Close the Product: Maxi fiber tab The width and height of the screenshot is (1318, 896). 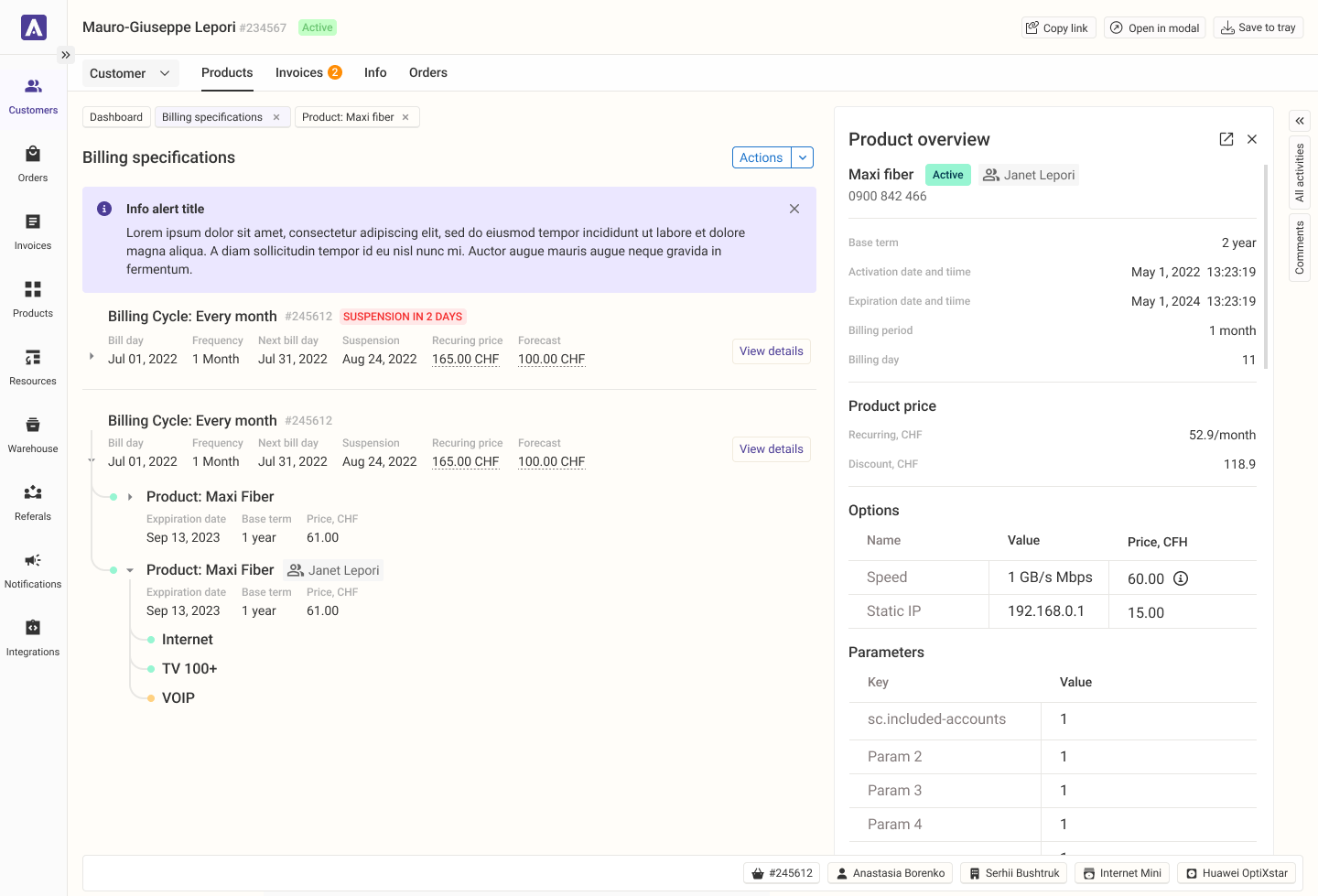click(x=405, y=117)
